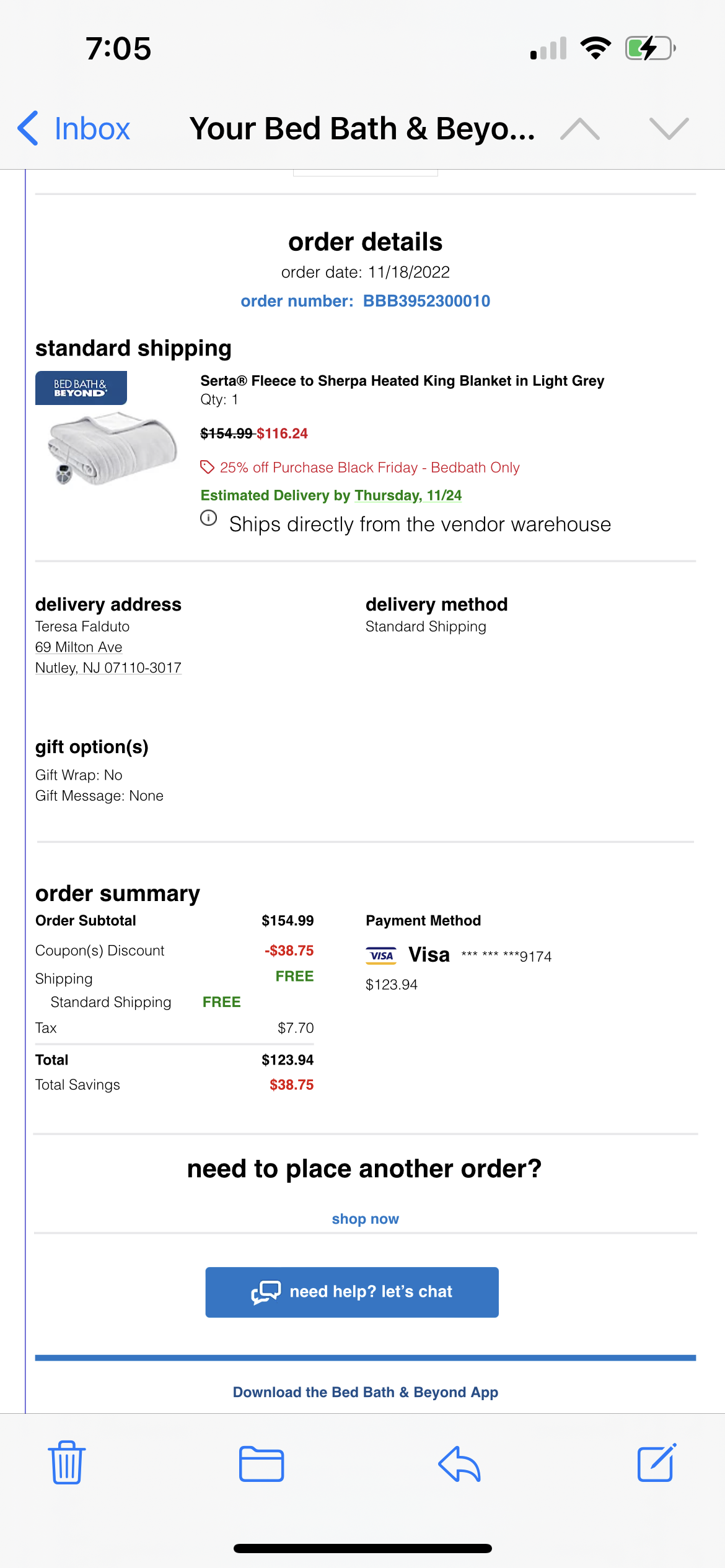Go to previous message with up chevron
The width and height of the screenshot is (725, 1568).
(579, 129)
